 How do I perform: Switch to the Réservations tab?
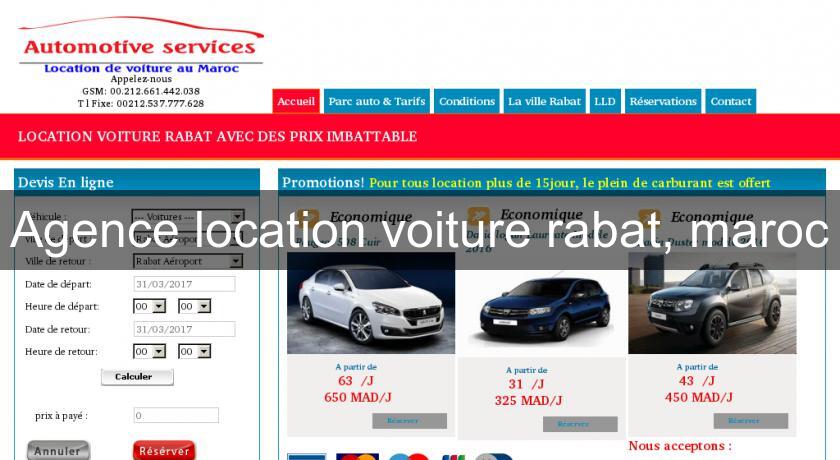(x=663, y=101)
